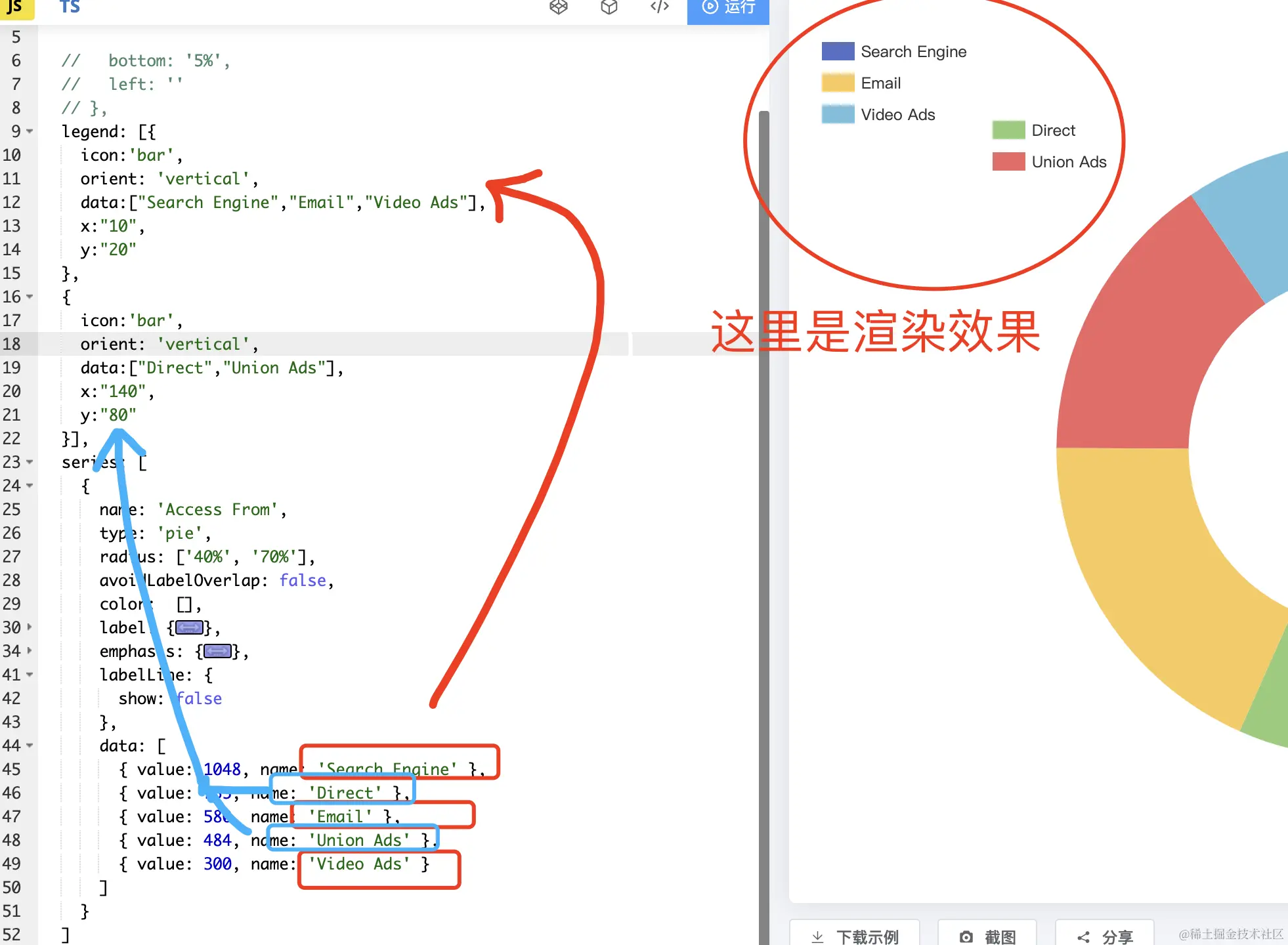Expand folded emphasis block at line 34
Viewport: 1288px width, 945px height.
30,651
